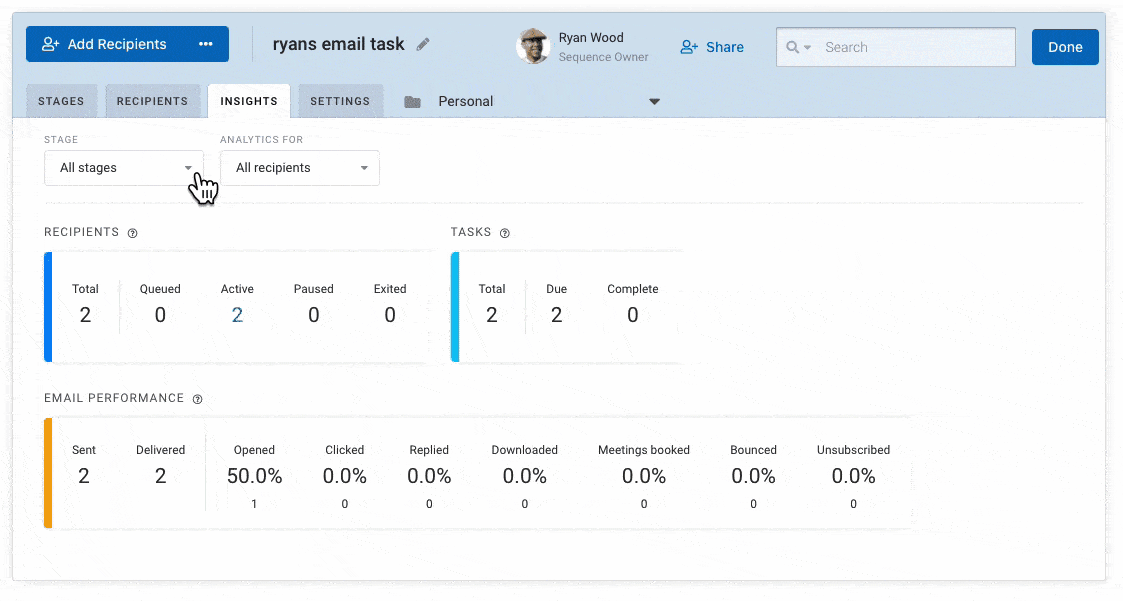Viewport: 1123px width, 601px height.
Task: Open the All recipients analytics dropdown
Action: 299,168
